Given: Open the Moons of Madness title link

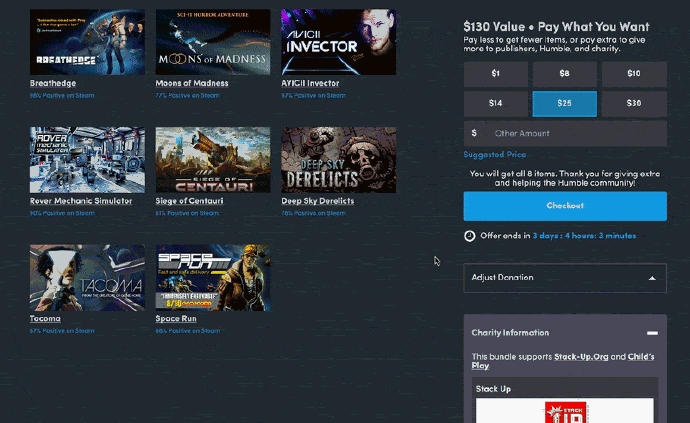Looking at the screenshot, I should (x=192, y=83).
